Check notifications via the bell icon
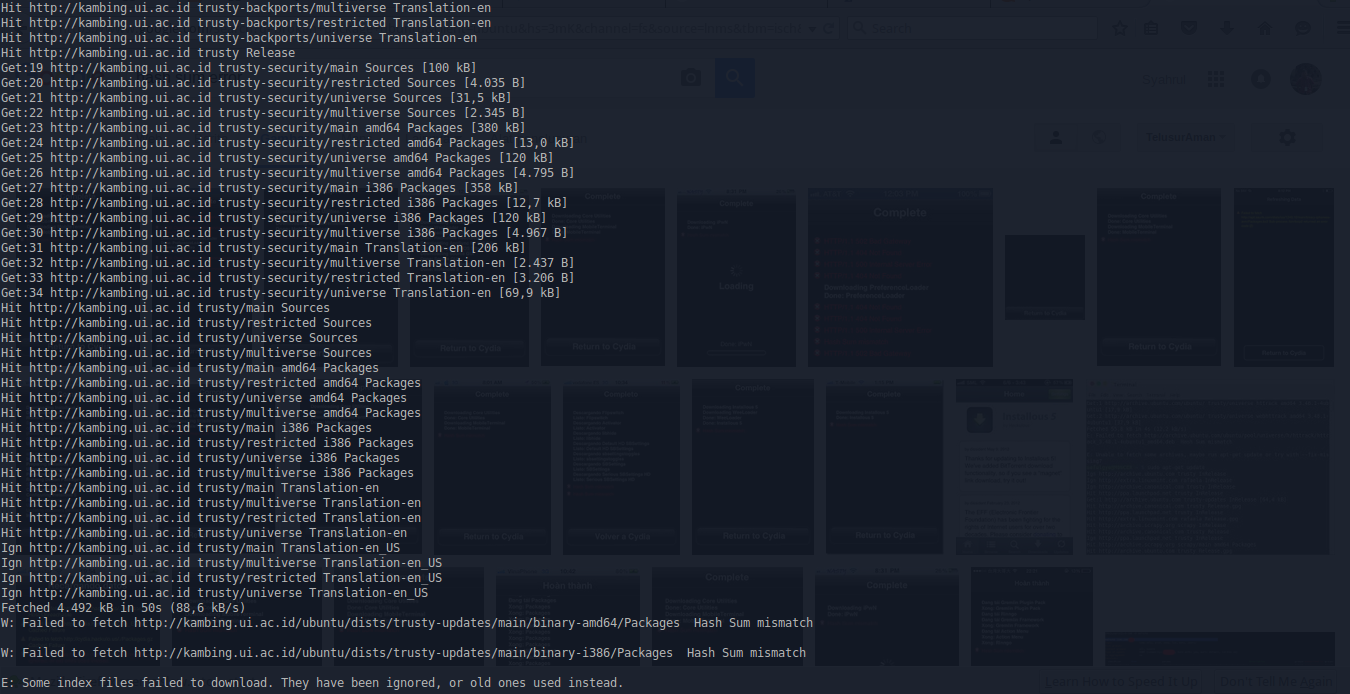Image resolution: width=1350 pixels, height=694 pixels. 1261,79
